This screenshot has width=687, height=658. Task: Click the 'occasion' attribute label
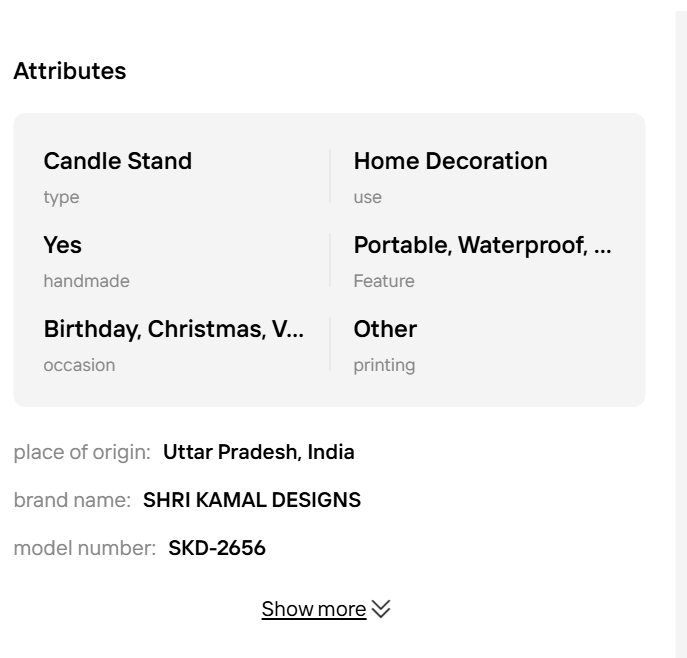pyautogui.click(x=79, y=365)
